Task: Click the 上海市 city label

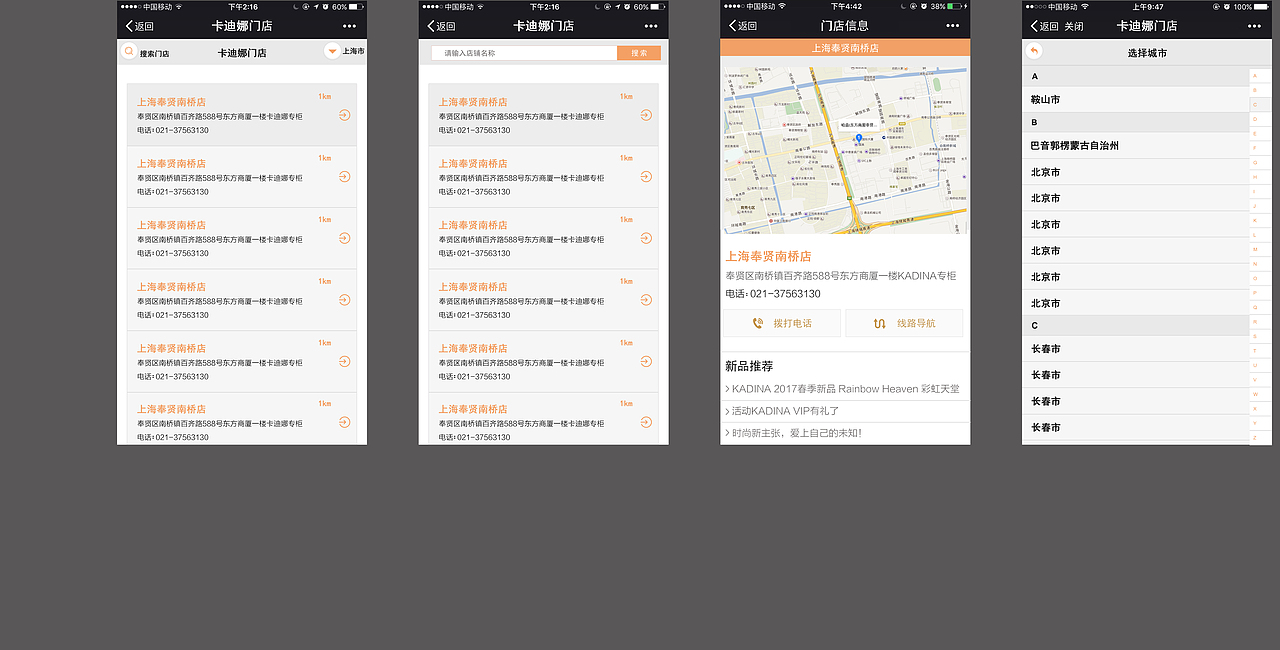Action: point(353,51)
